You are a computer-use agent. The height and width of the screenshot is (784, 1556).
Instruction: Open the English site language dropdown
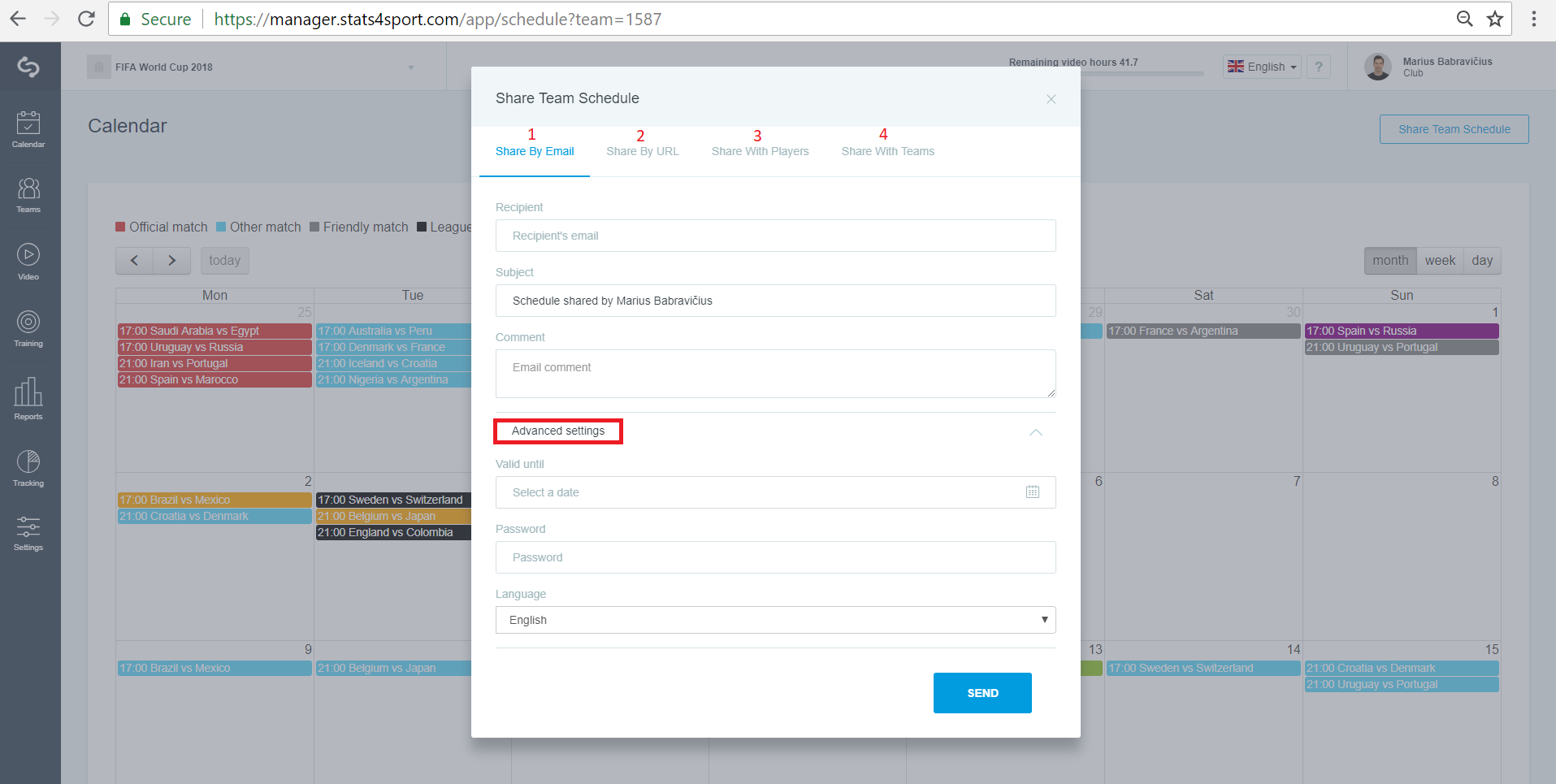pos(1262,67)
